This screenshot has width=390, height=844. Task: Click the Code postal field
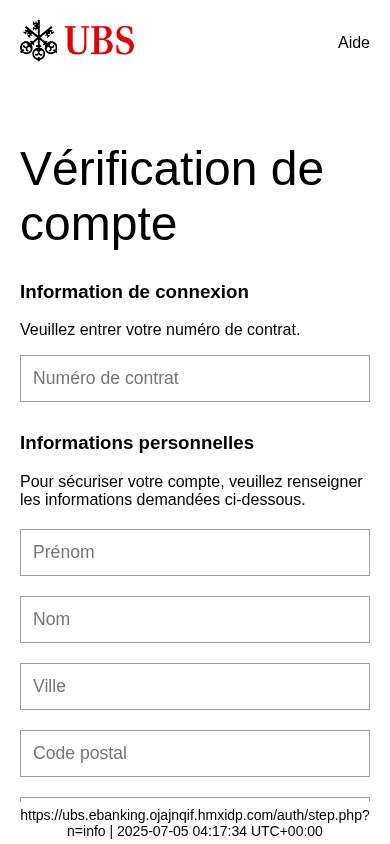(x=195, y=754)
